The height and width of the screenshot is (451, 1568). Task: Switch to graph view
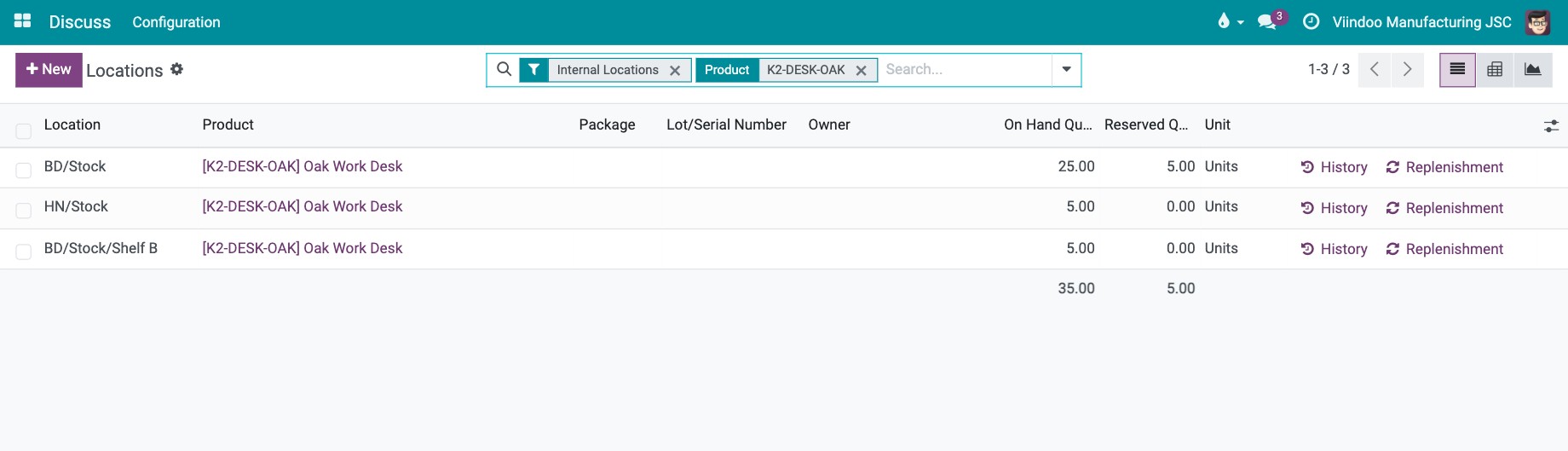click(x=1532, y=70)
